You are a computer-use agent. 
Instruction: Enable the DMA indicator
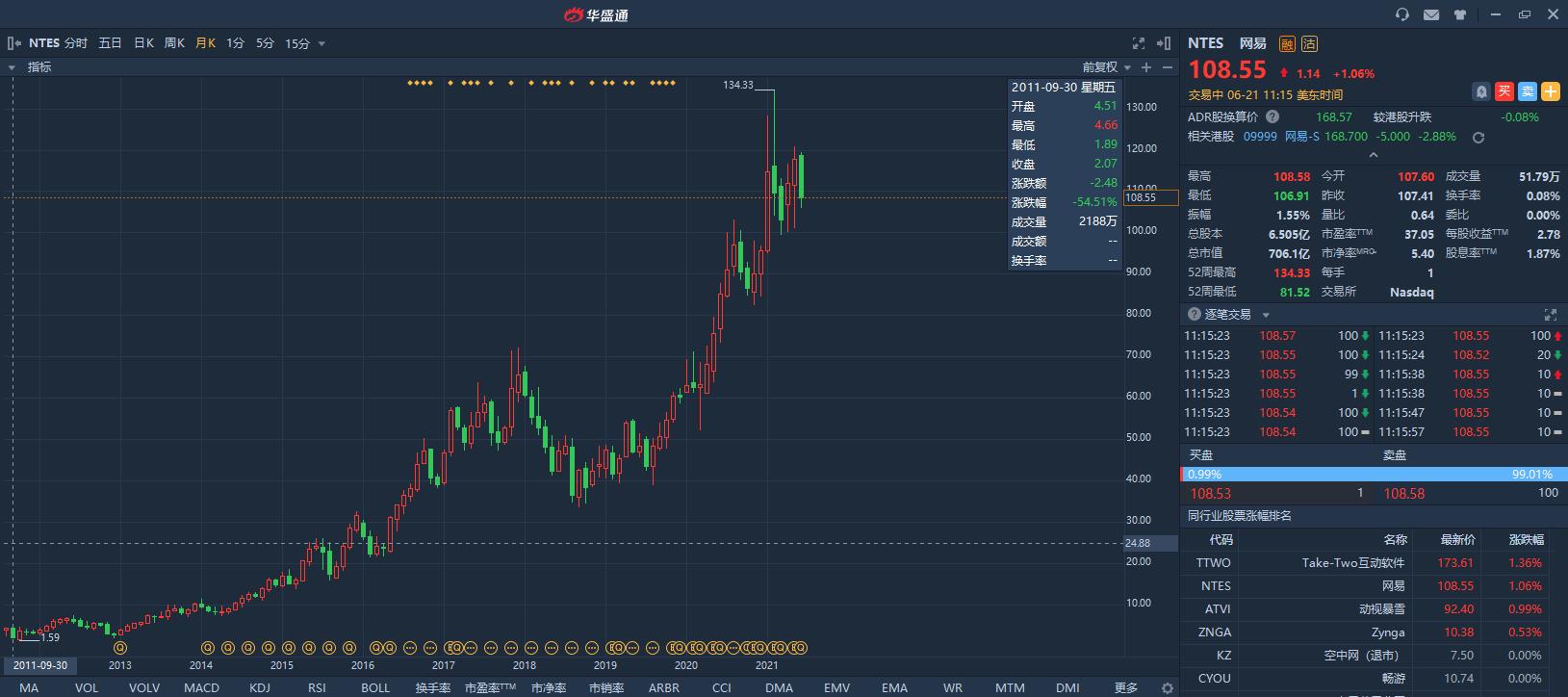pos(779,688)
